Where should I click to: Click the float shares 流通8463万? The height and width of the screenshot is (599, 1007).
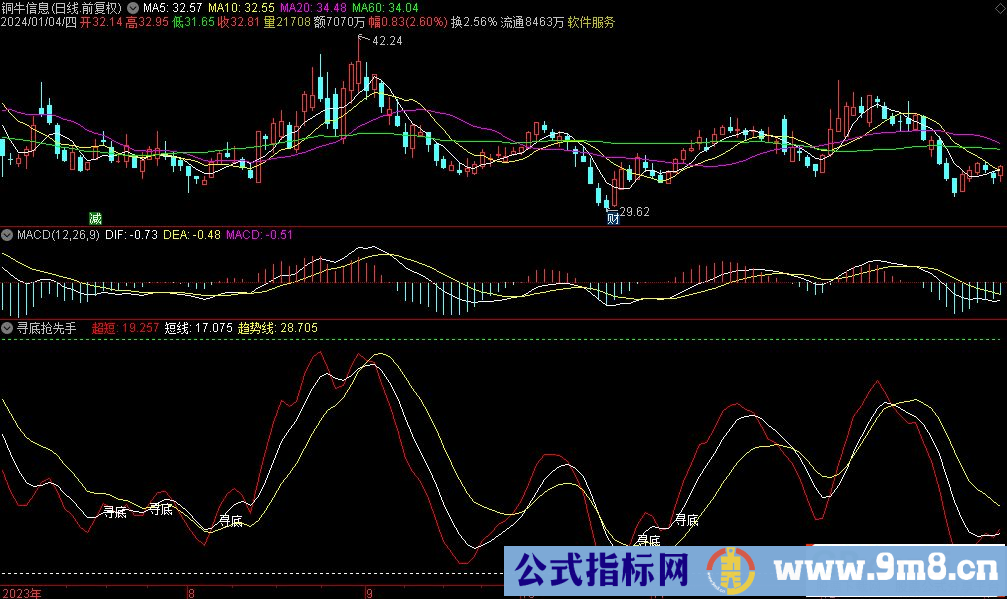click(x=532, y=22)
